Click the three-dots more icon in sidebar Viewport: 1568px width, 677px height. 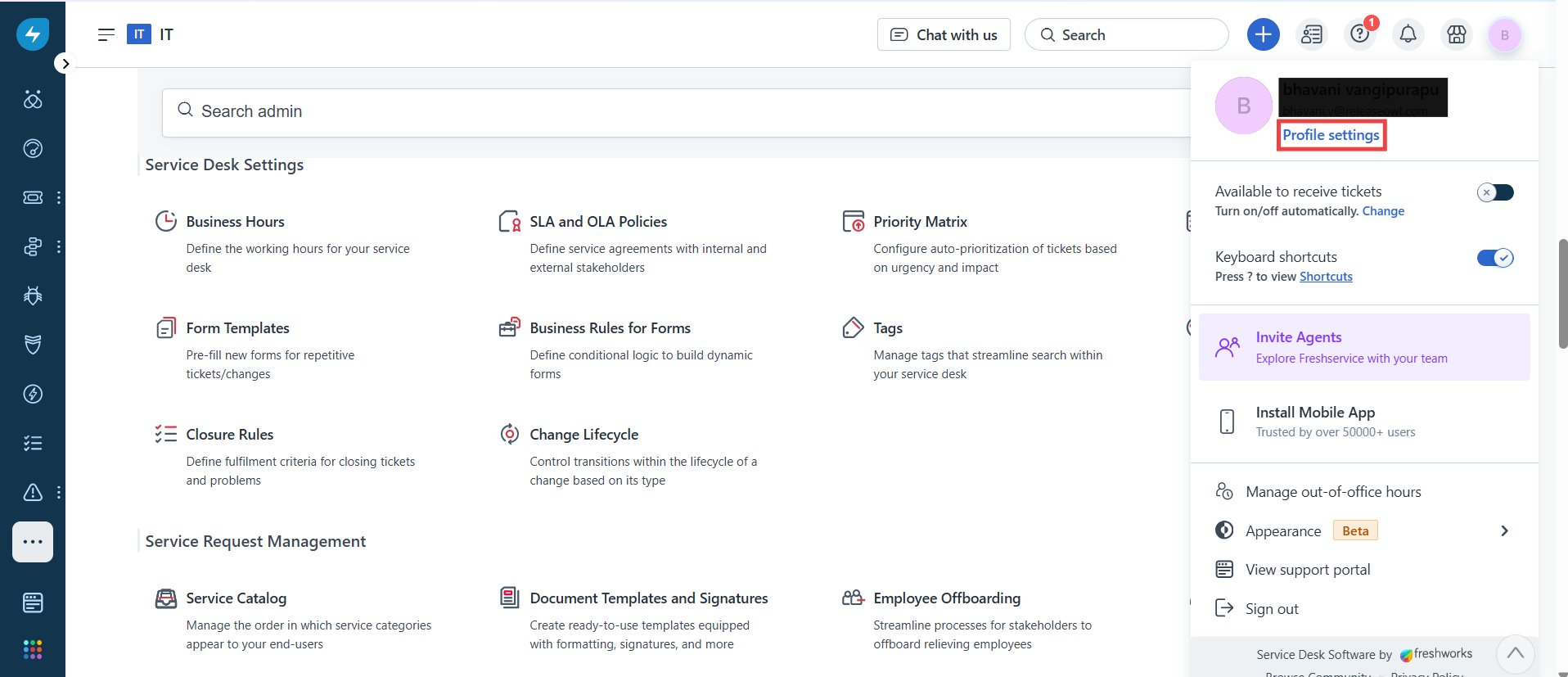(33, 542)
